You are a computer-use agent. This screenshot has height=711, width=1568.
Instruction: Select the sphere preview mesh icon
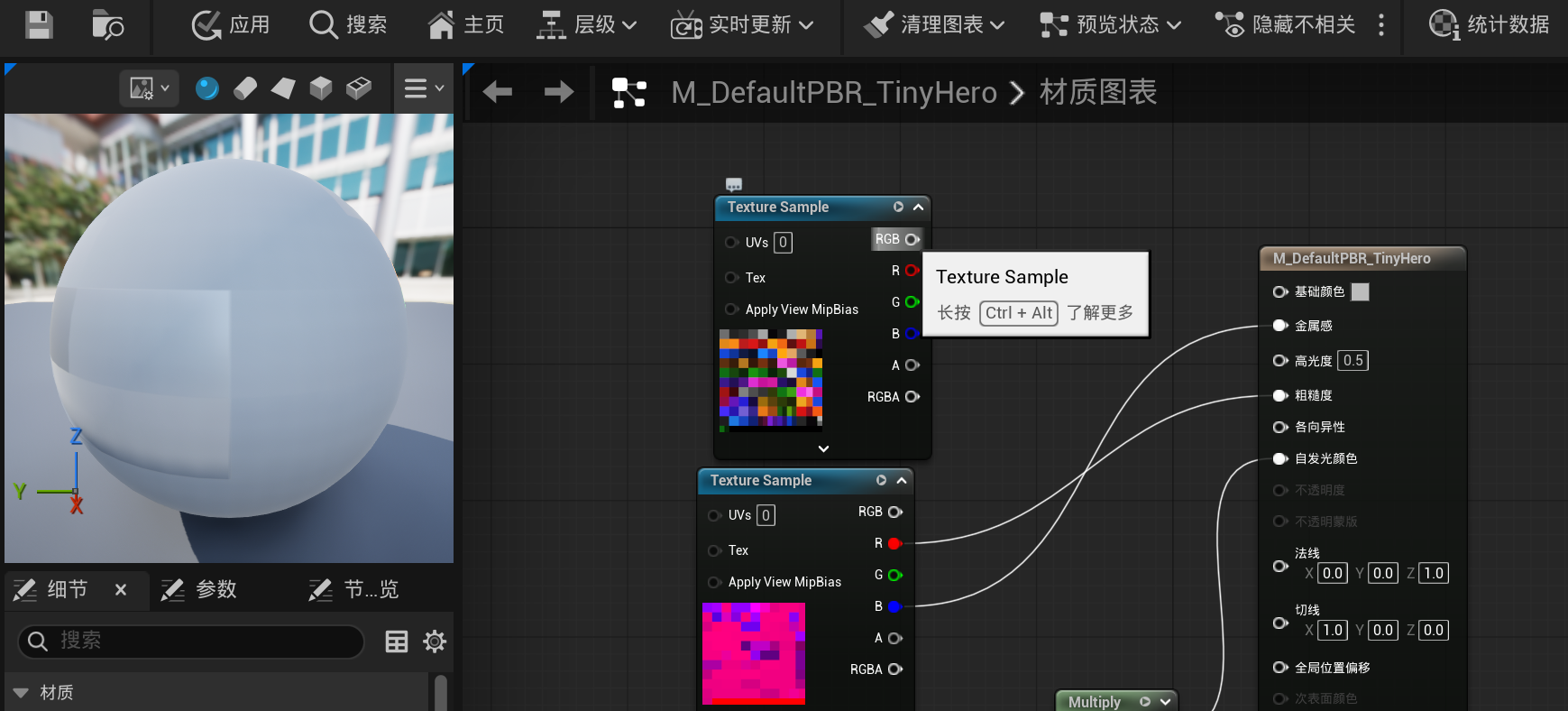[x=207, y=88]
